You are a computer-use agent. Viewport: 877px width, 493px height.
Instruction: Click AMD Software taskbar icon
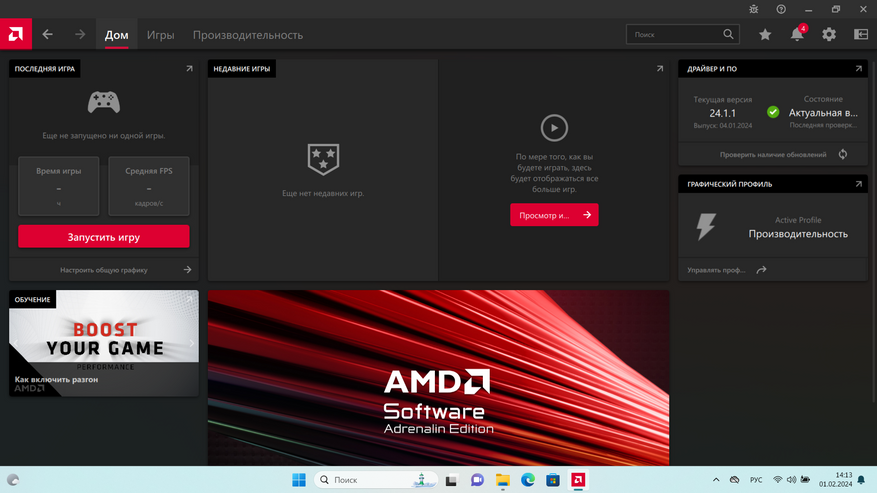578,480
